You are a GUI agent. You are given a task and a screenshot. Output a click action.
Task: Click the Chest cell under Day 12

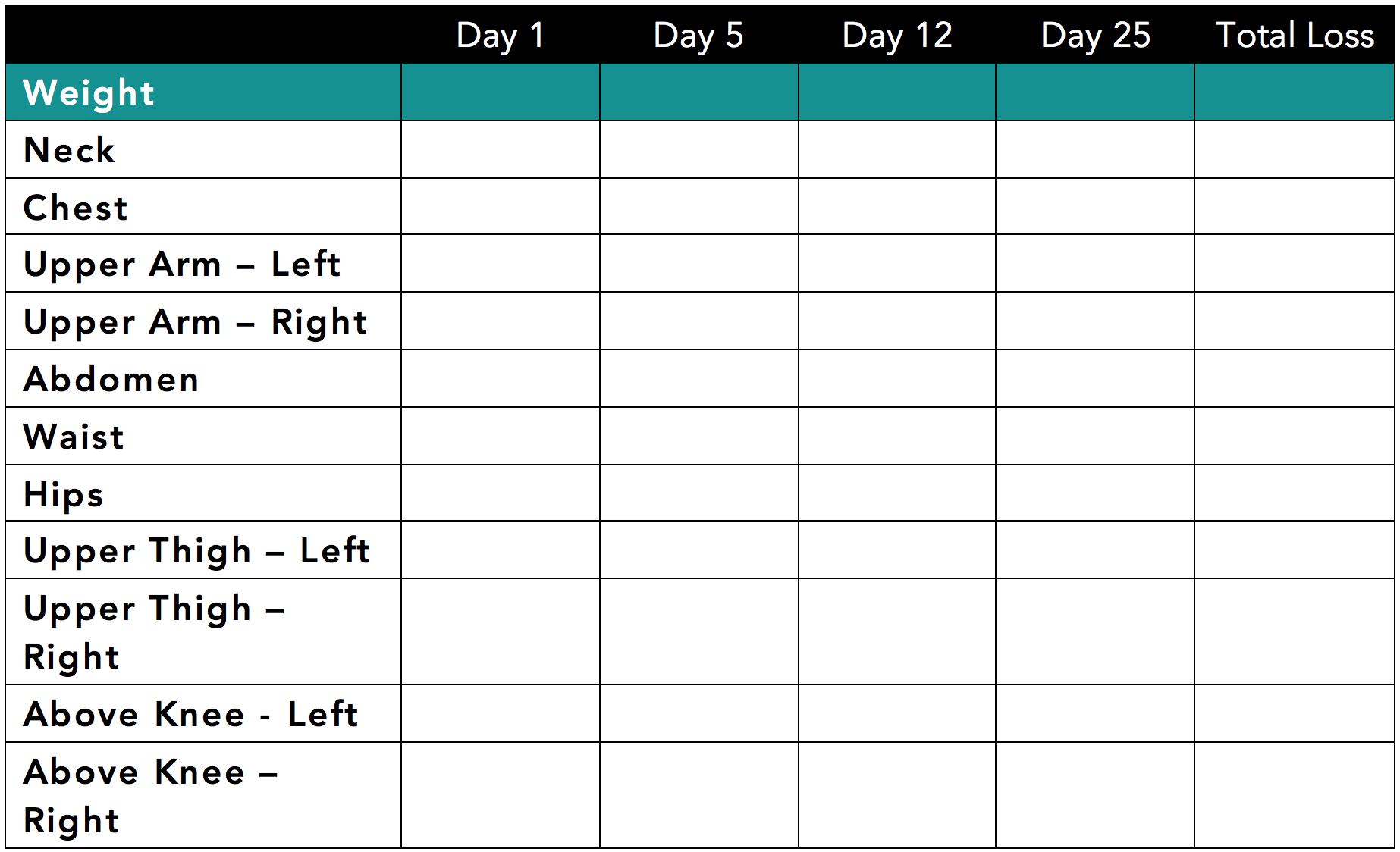(x=897, y=207)
